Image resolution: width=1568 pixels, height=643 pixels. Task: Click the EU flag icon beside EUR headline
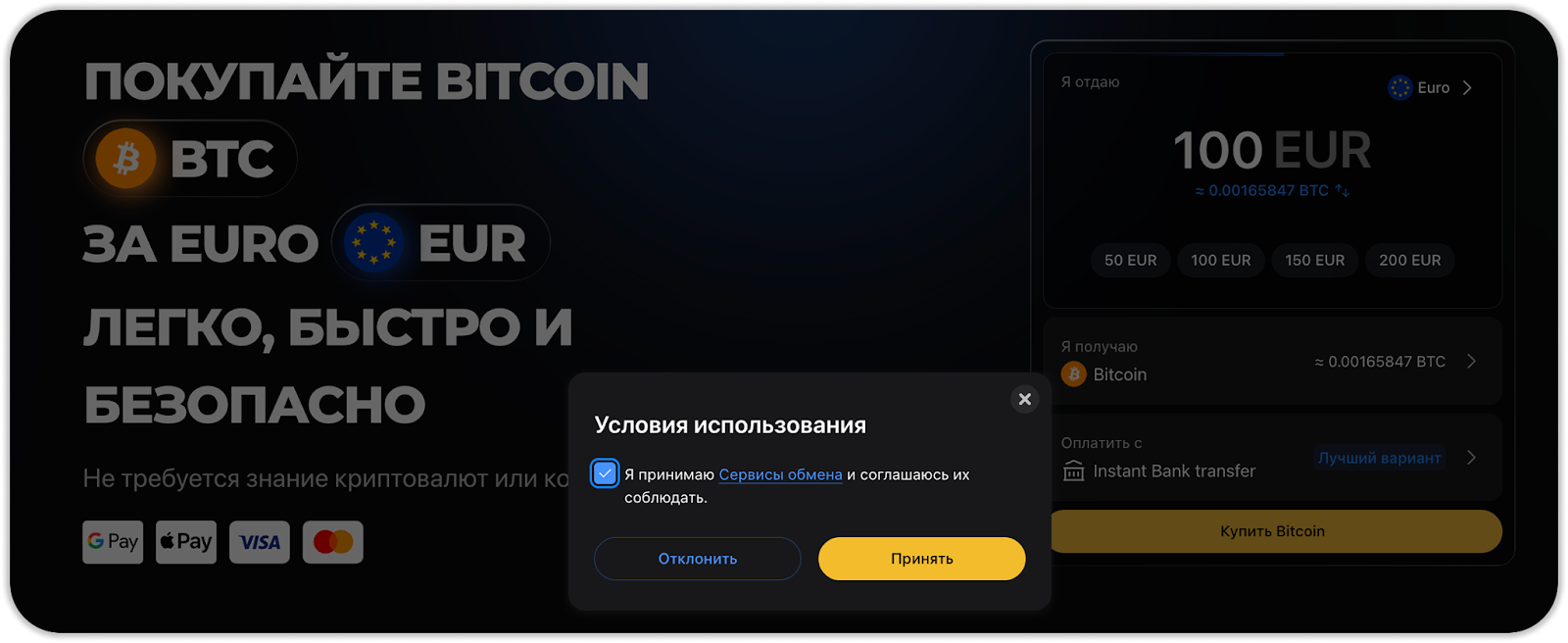point(373,242)
